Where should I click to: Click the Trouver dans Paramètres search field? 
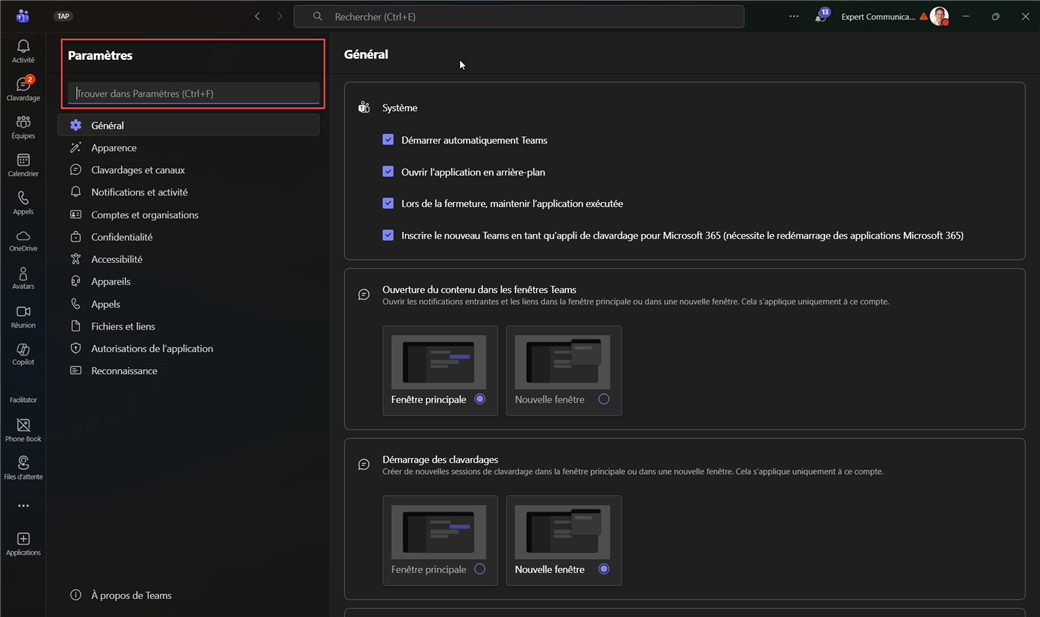pyautogui.click(x=194, y=94)
